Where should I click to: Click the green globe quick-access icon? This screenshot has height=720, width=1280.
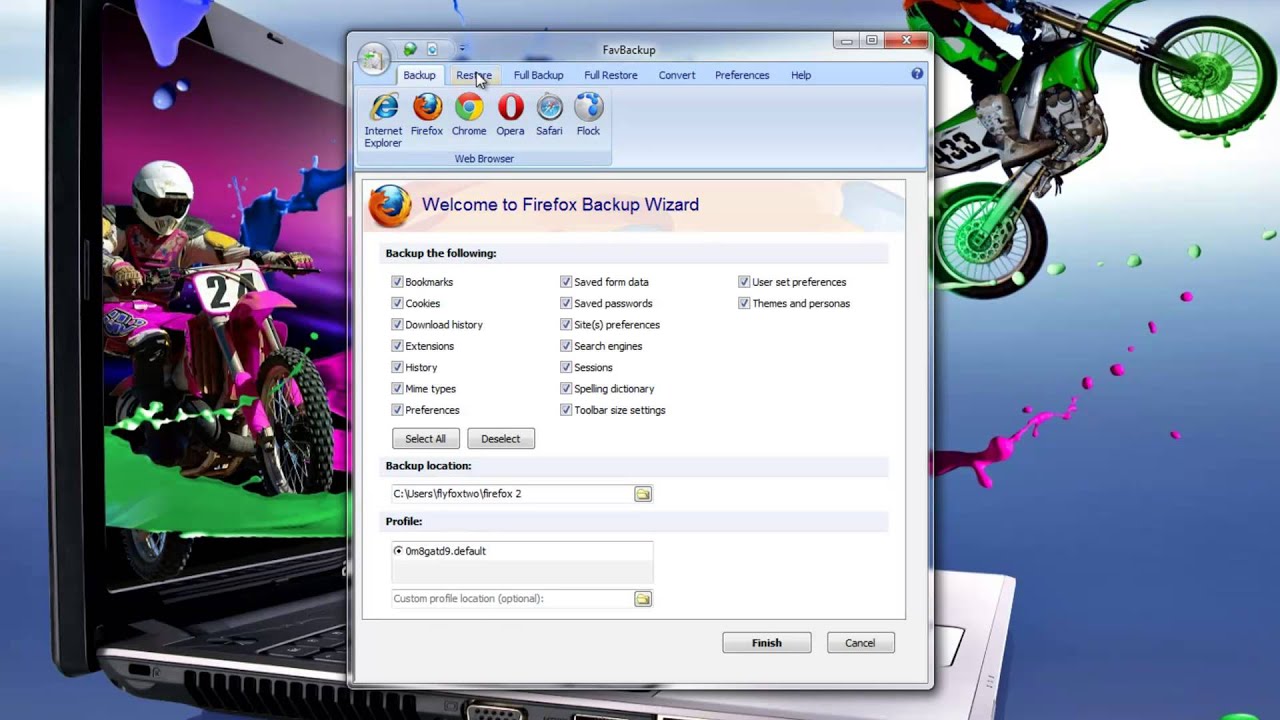[410, 49]
